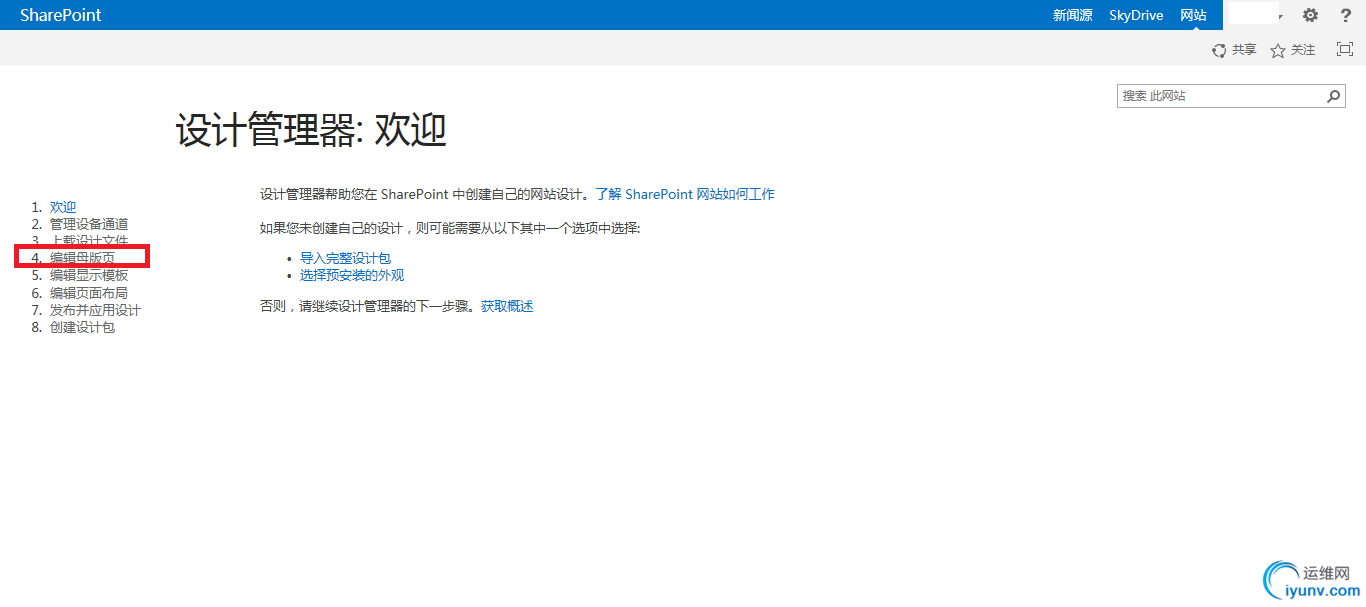Open step 2 管理设备通道
This screenshot has height=607, width=1366.
89,224
